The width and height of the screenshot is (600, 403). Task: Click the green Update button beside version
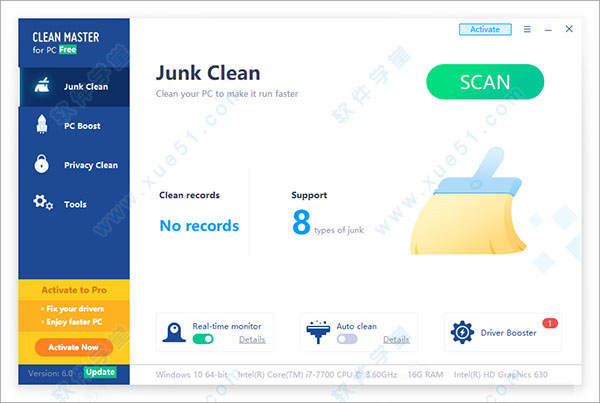pyautogui.click(x=100, y=372)
